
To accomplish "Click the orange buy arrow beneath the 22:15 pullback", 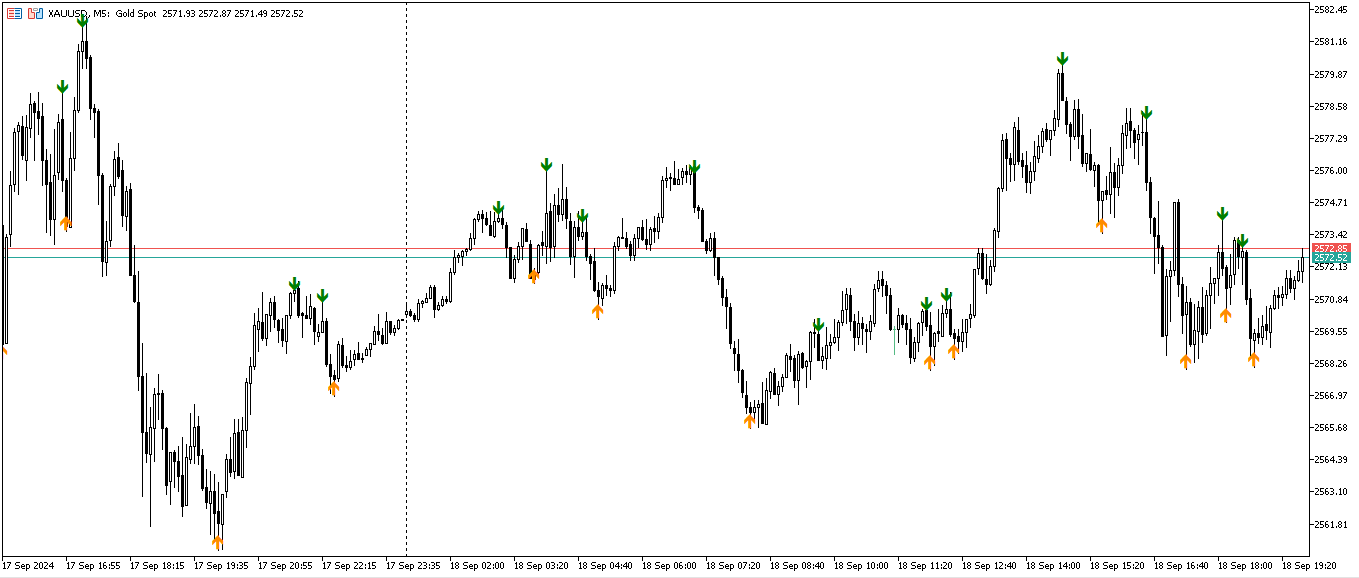I will pos(333,385).
